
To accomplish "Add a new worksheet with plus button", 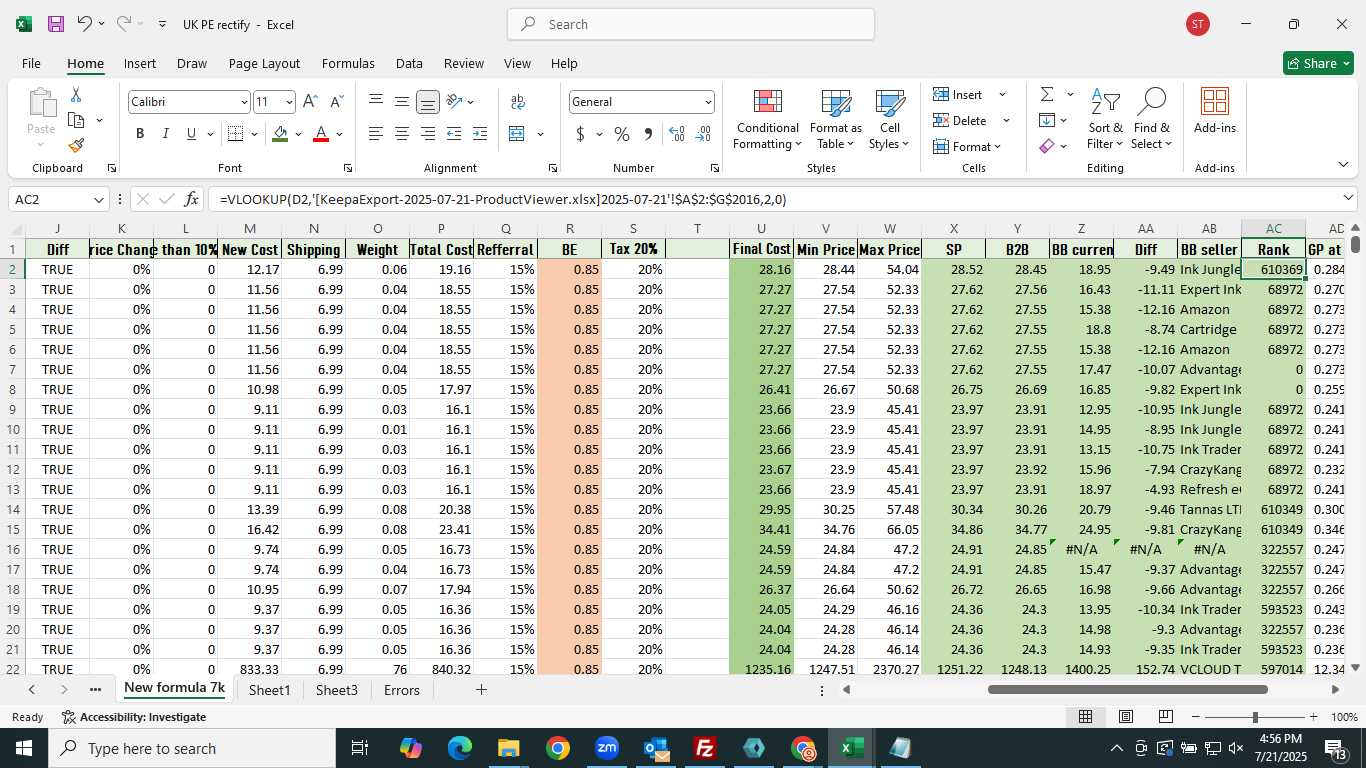I will 481,690.
